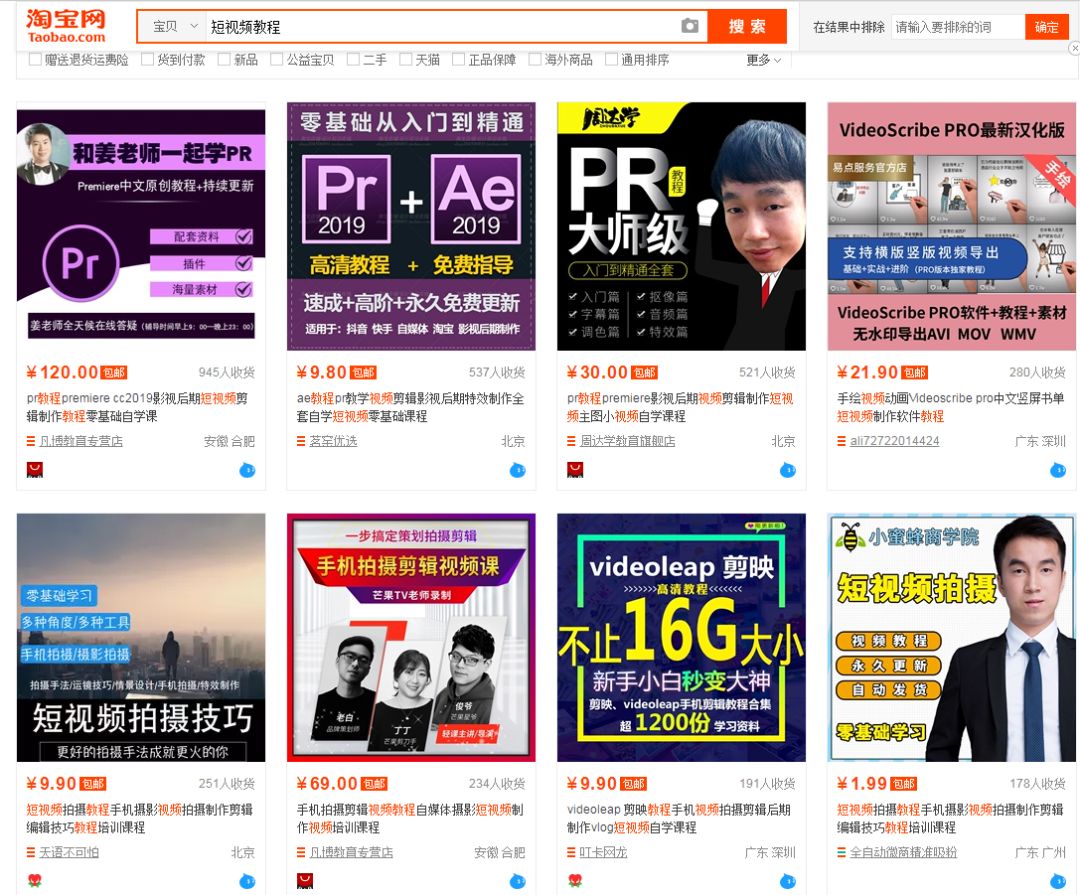This screenshot has height=895, width=1080.
Task: Visit the 周达学教育旗舰店 shop link
Action: [x=627, y=441]
